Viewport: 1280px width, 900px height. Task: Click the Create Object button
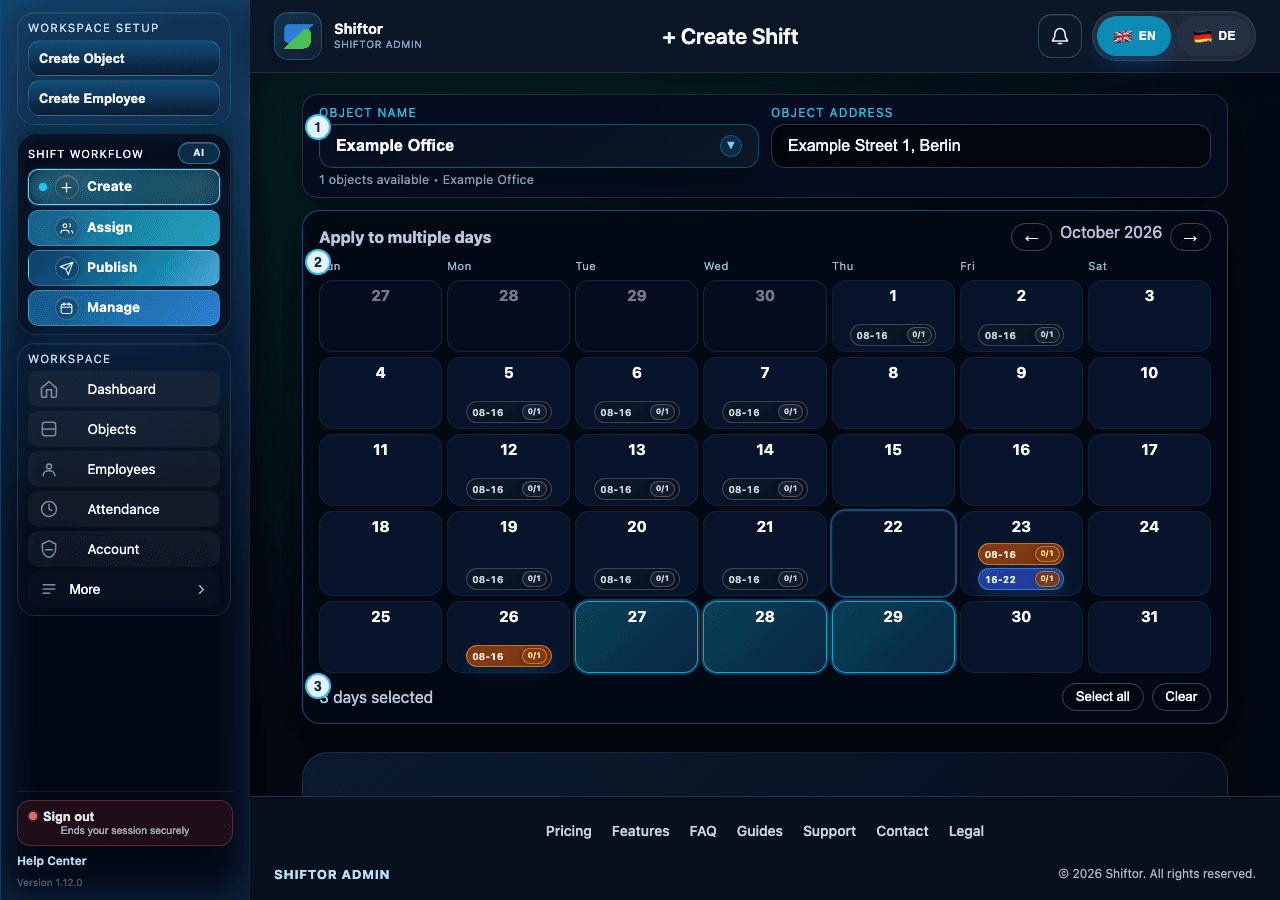click(x=124, y=58)
